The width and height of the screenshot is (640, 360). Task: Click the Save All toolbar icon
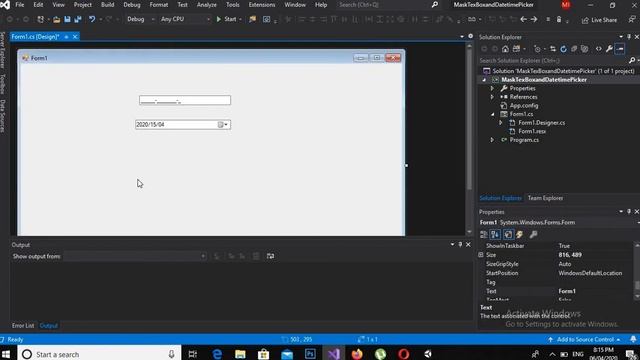click(x=78, y=19)
